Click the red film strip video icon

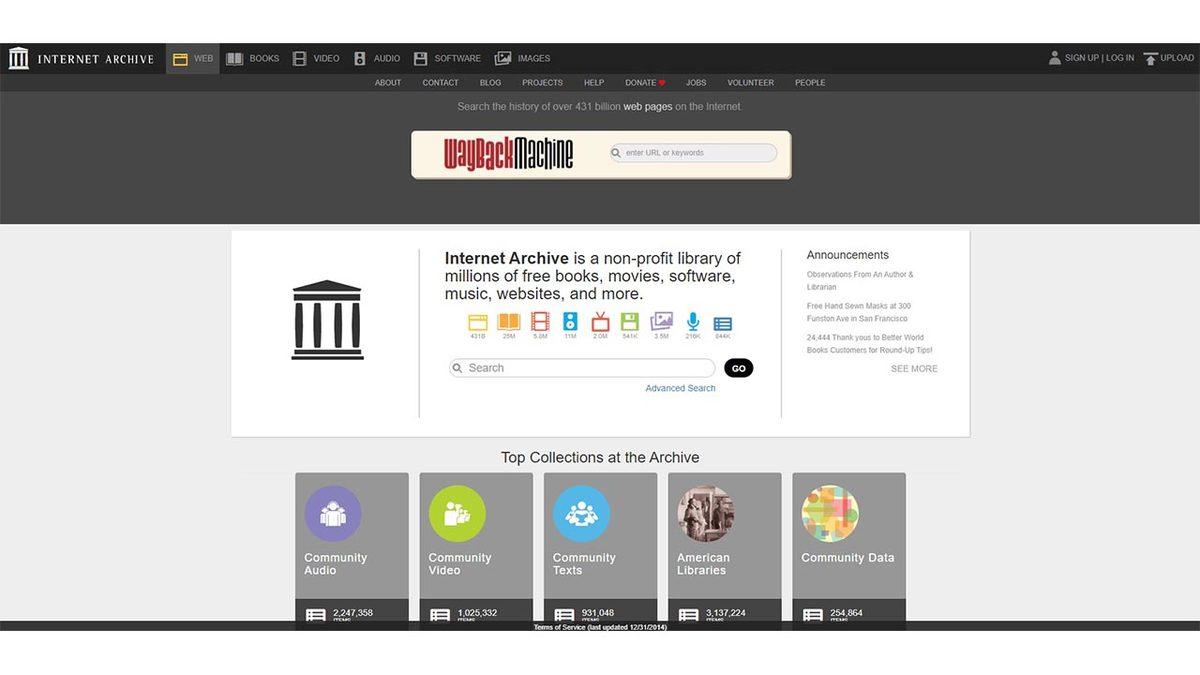coord(539,322)
